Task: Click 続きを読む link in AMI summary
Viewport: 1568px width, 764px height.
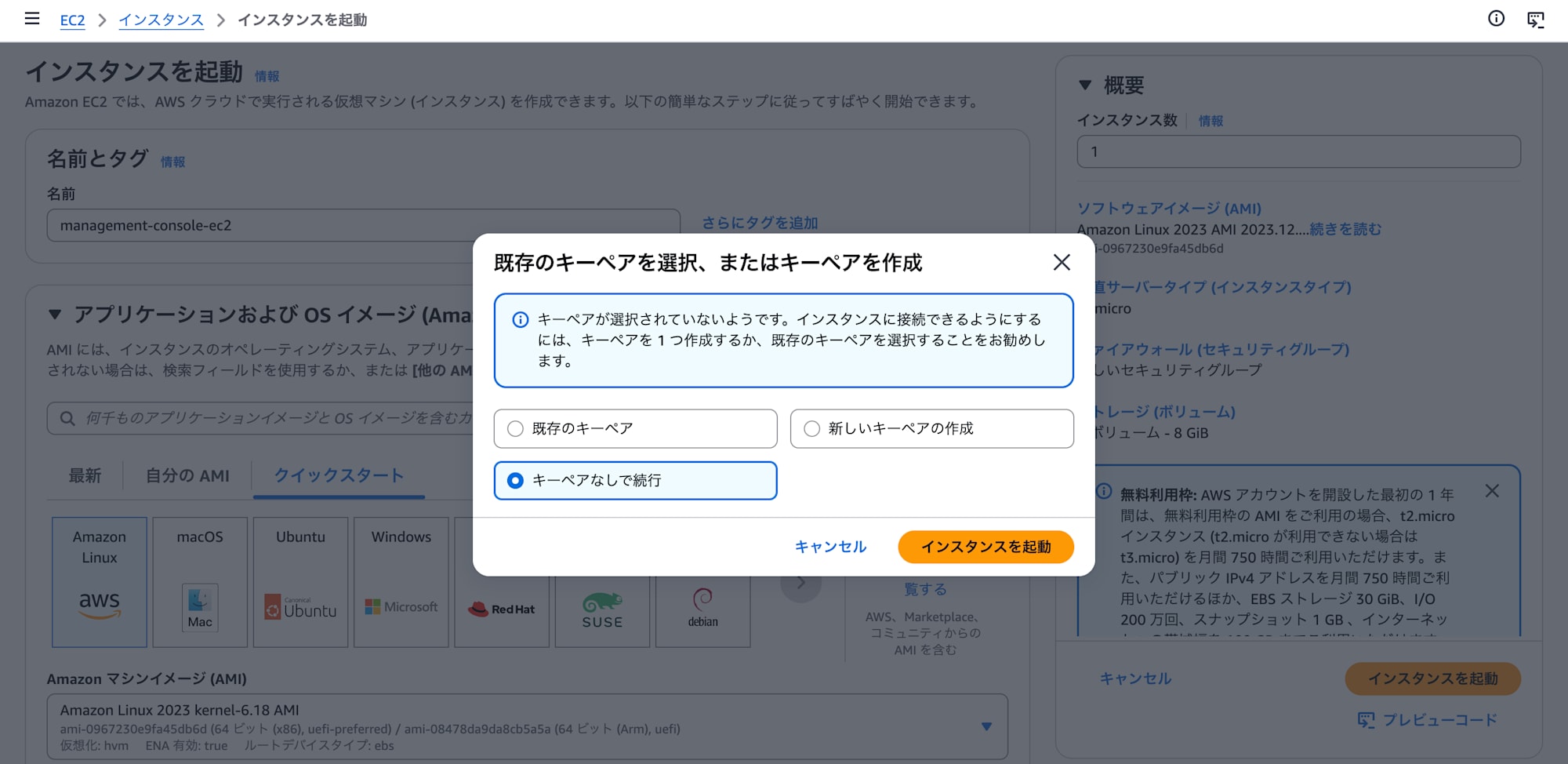Action: coord(1345,229)
